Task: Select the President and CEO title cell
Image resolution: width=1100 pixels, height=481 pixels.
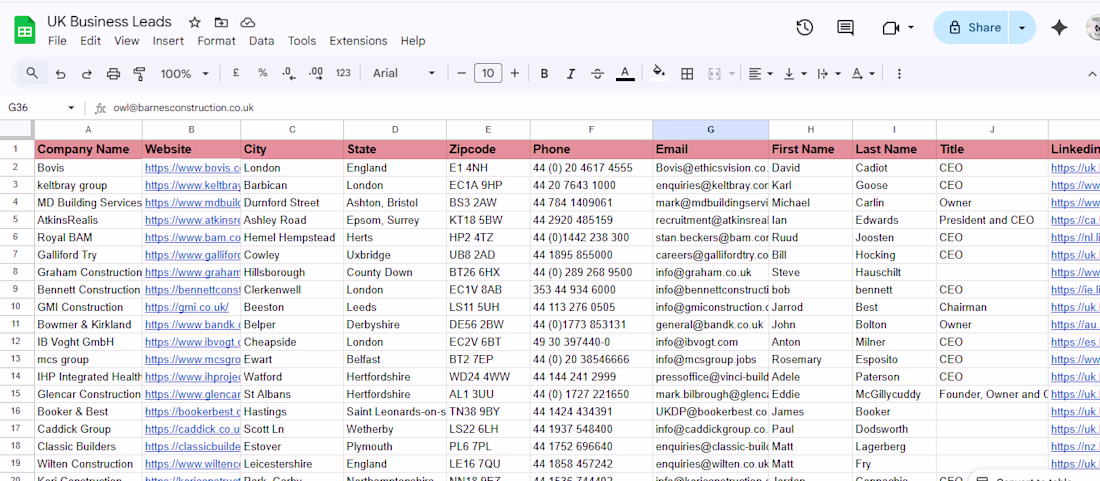Action: 993,220
